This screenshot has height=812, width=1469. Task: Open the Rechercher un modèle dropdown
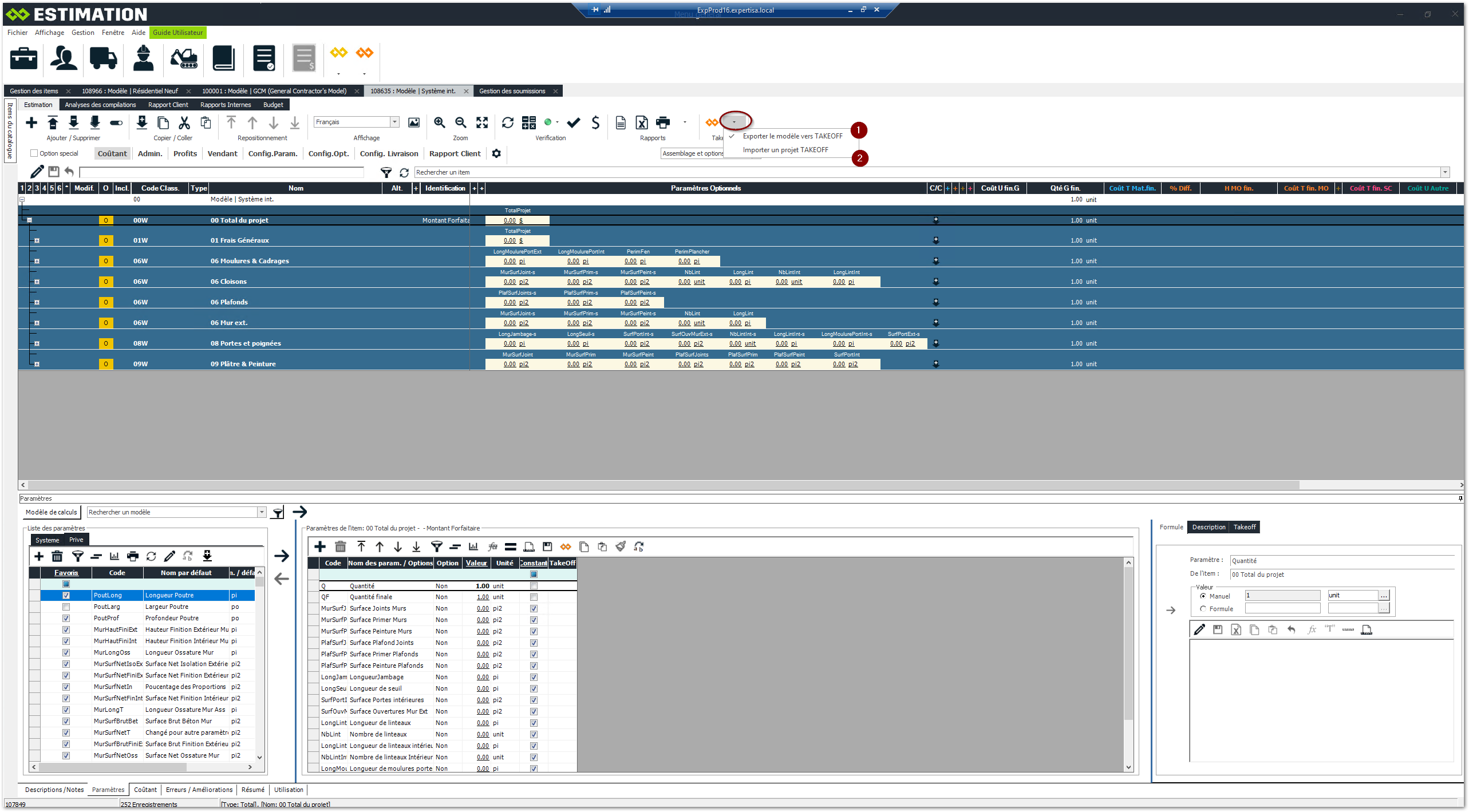point(262,512)
